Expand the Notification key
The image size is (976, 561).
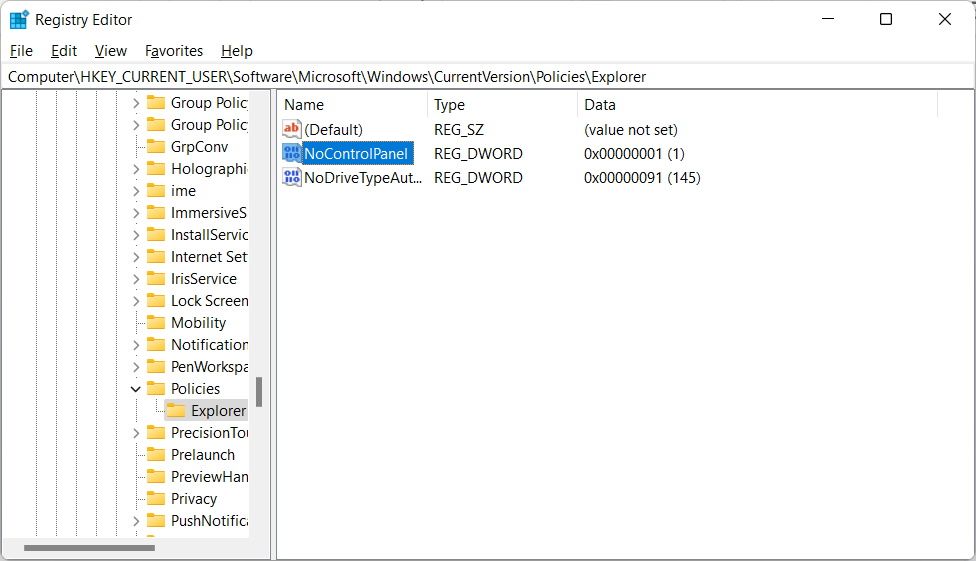[136, 344]
